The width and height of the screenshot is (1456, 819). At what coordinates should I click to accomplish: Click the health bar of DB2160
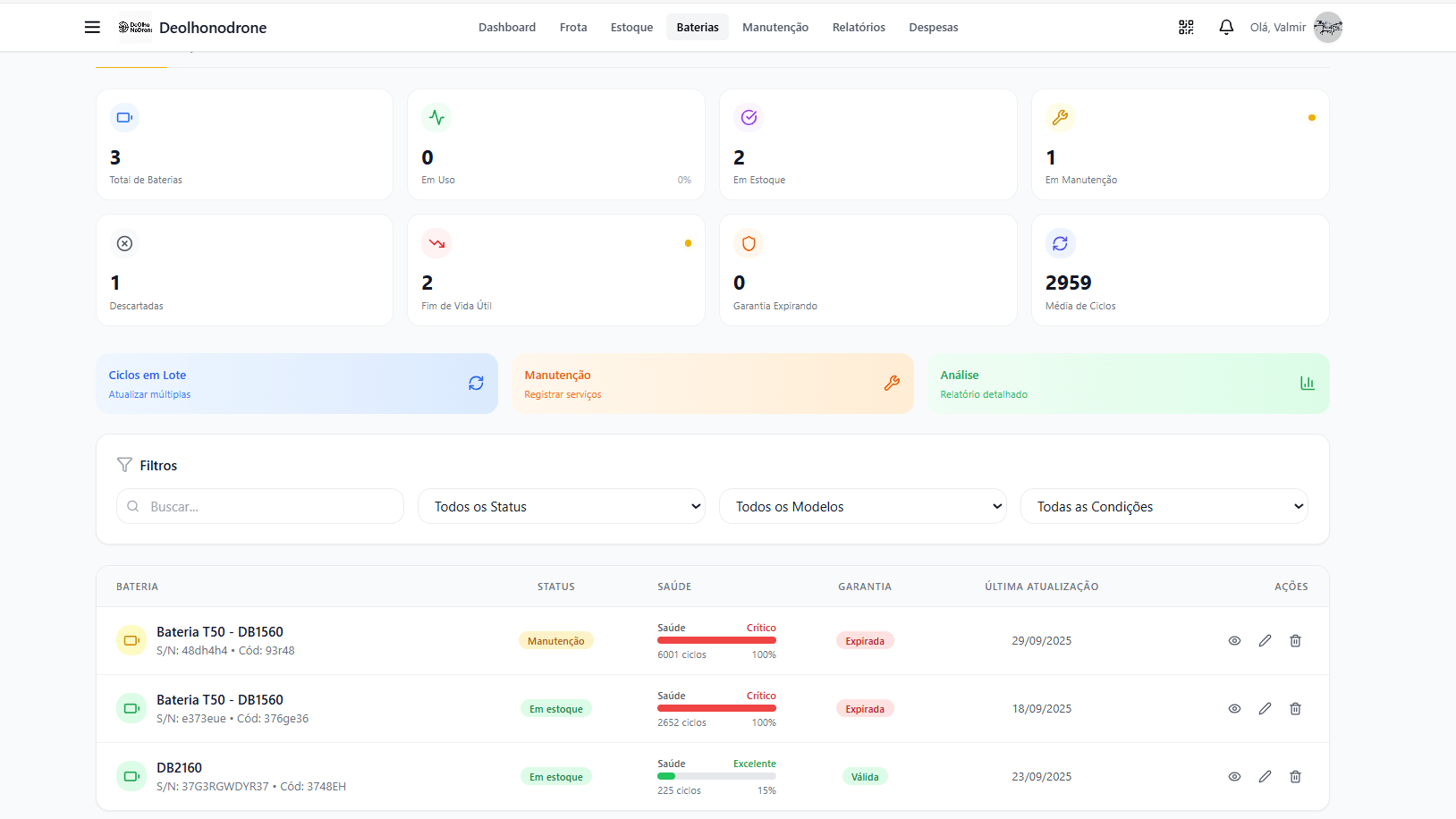[x=716, y=776]
